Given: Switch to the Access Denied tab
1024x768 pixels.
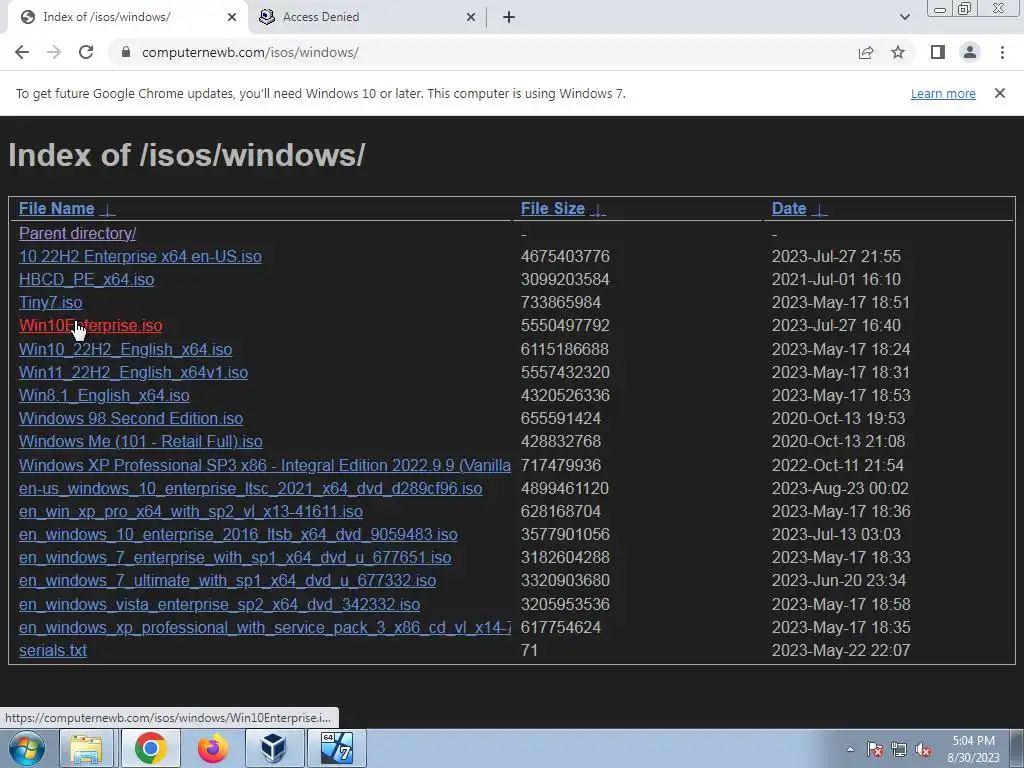Looking at the screenshot, I should [x=368, y=17].
